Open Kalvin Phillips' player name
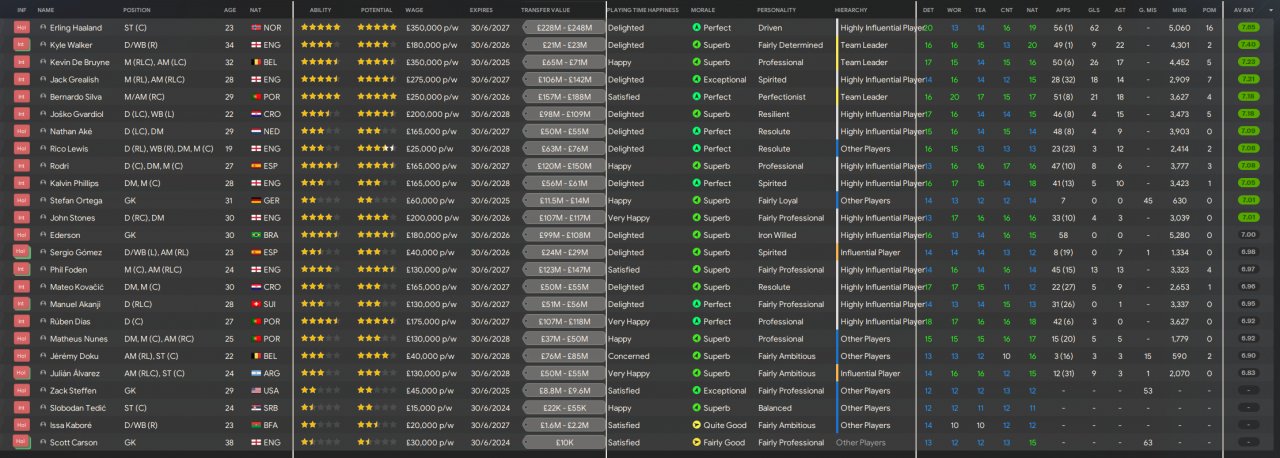 77,183
